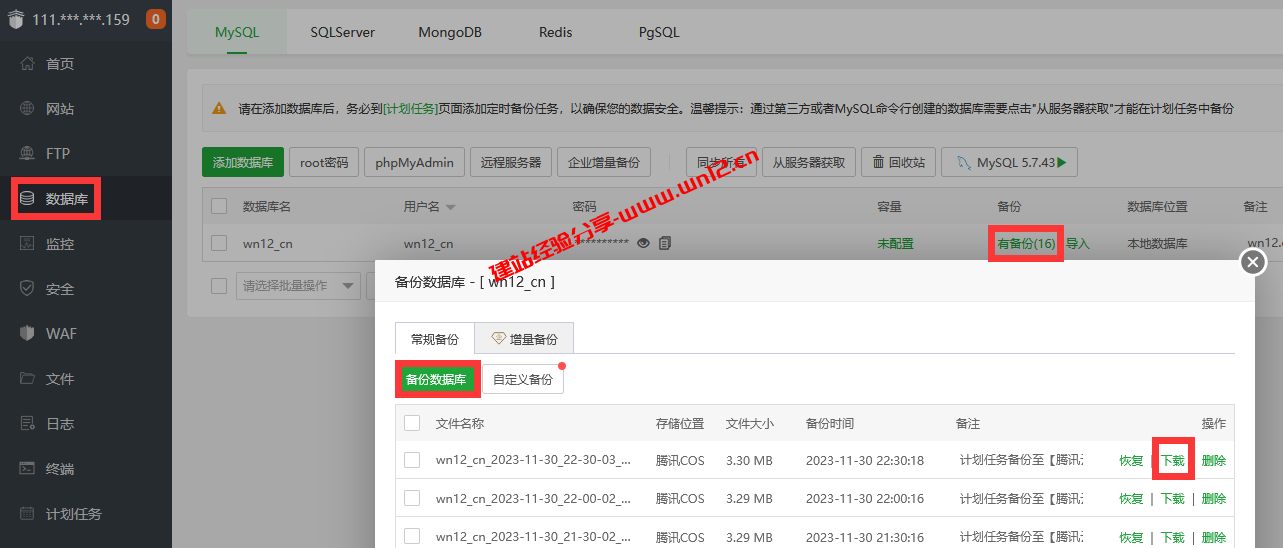Click the wn12_cn database name cell
The height and width of the screenshot is (548, 1283).
click(267, 243)
